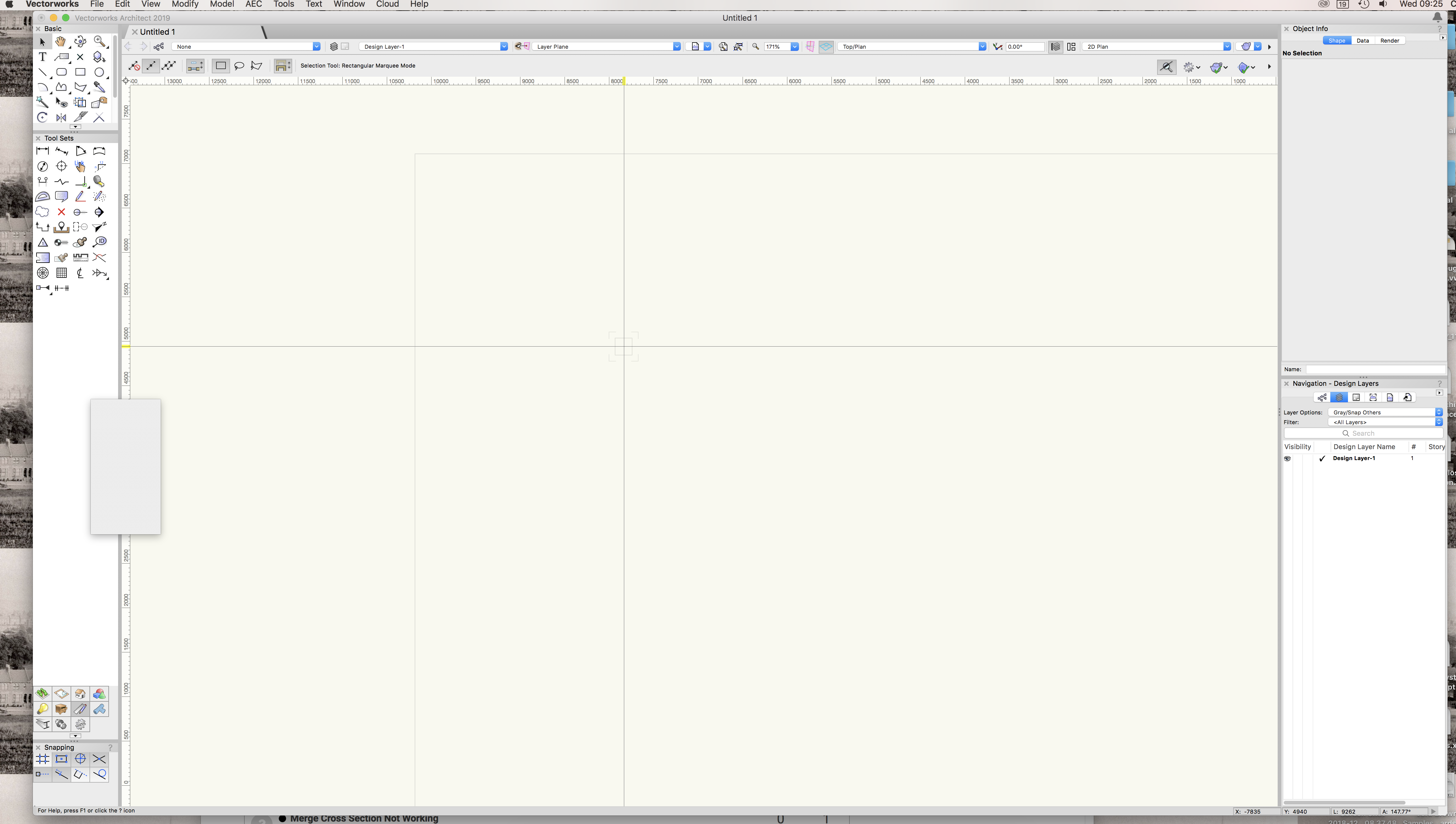The width and height of the screenshot is (1456, 824).
Task: Open the AEC menu
Action: pyautogui.click(x=253, y=5)
